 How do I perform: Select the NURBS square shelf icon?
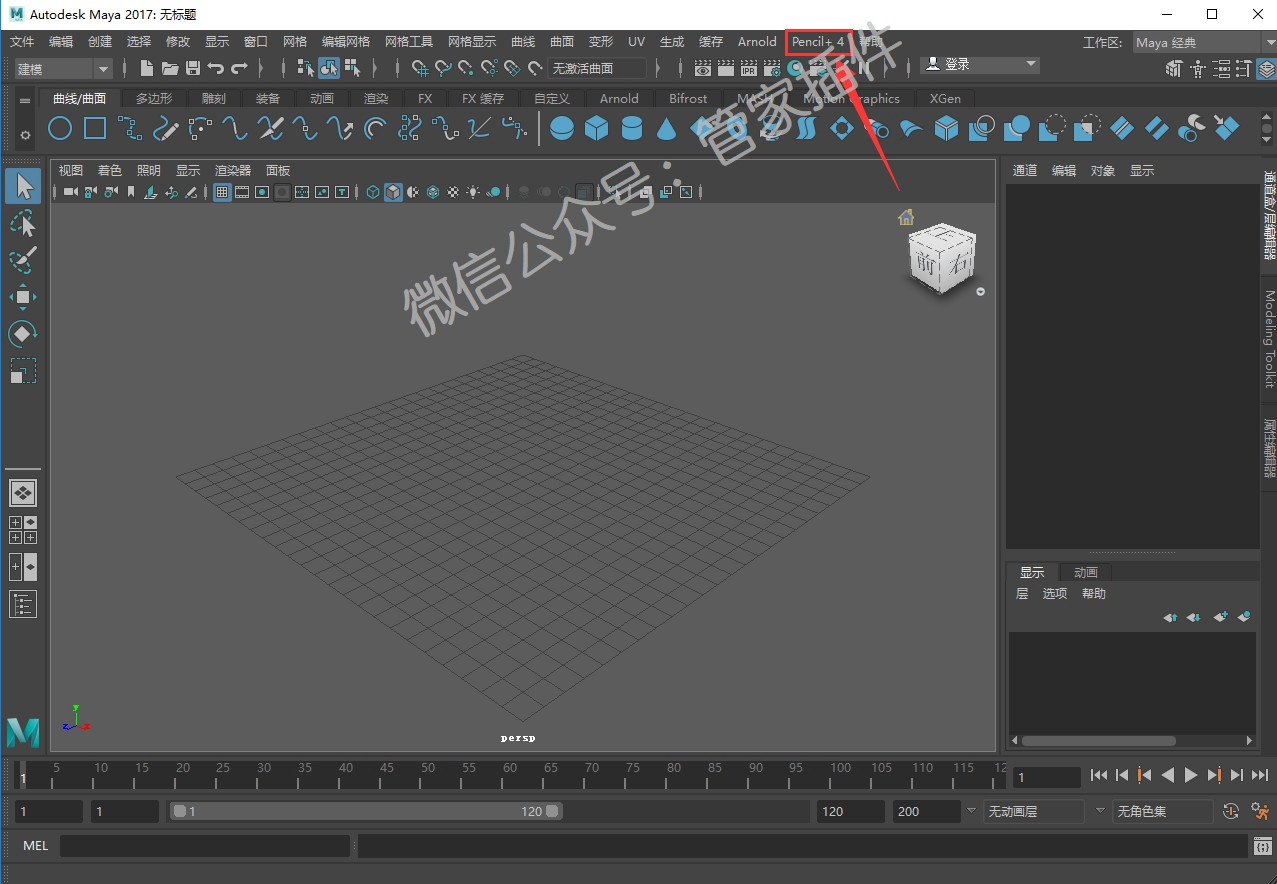click(95, 128)
